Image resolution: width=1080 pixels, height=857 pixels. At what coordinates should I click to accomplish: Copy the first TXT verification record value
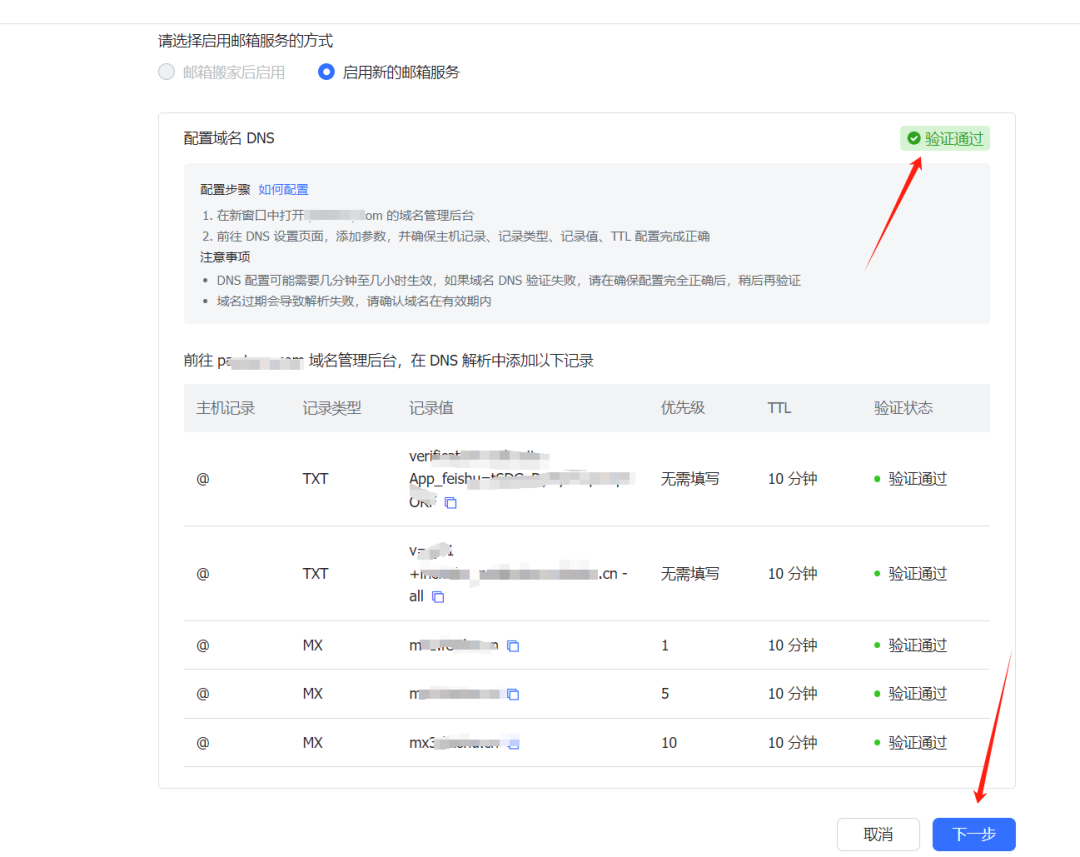click(x=450, y=503)
